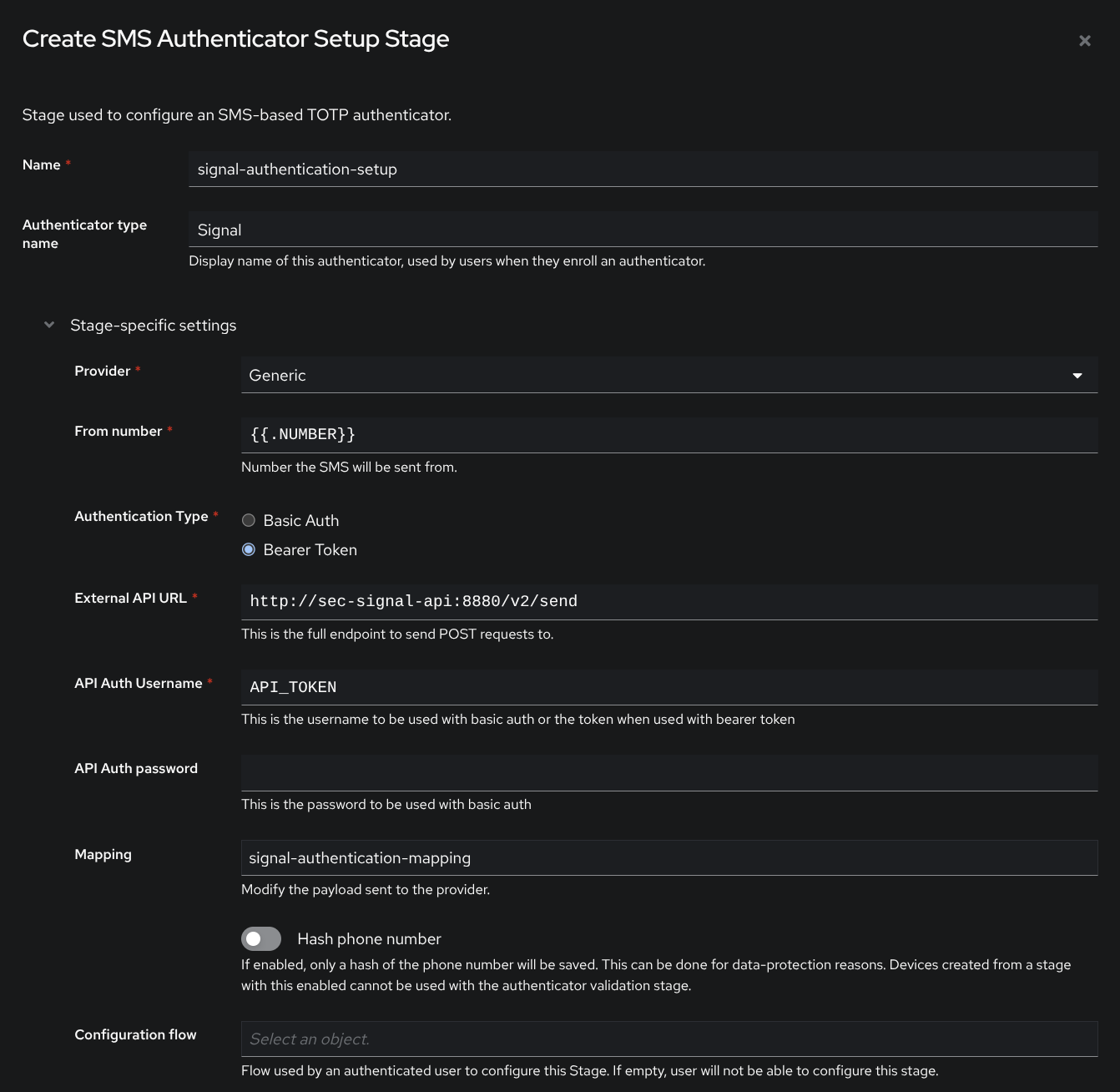Click the Bearer Token label text
This screenshot has width=1120, height=1092.
pos(310,549)
